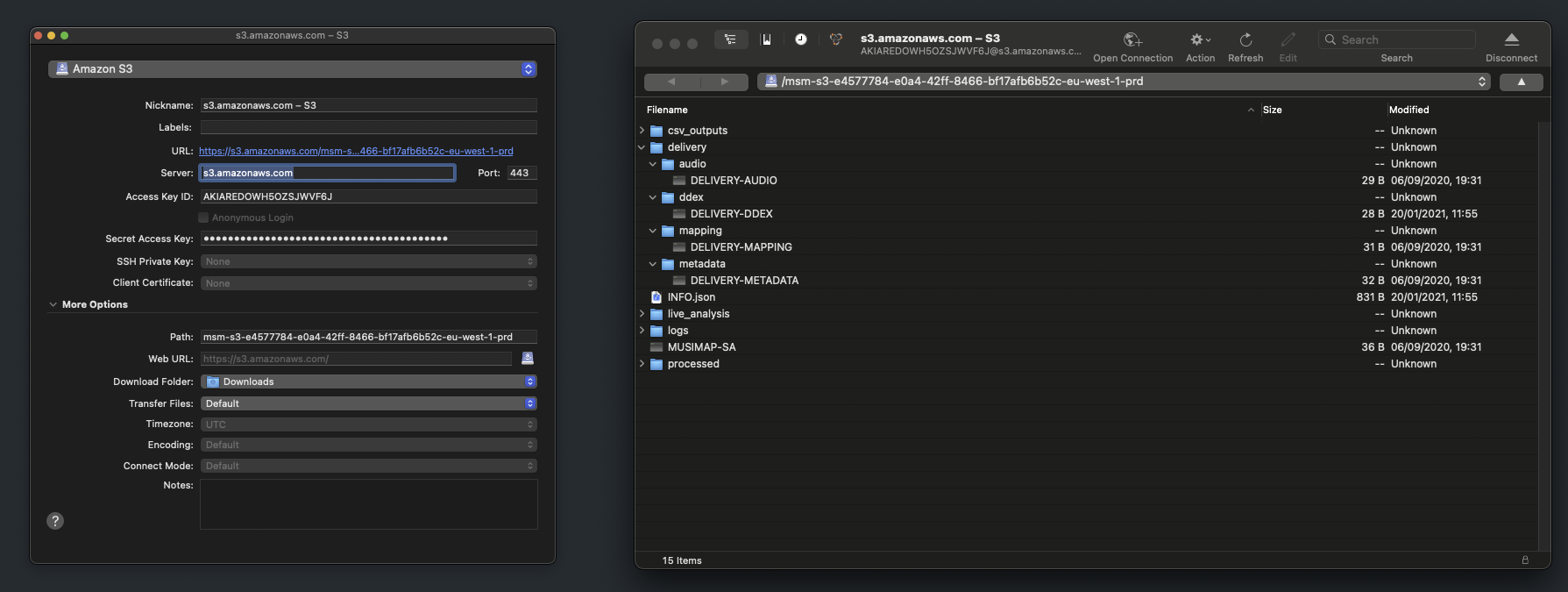The width and height of the screenshot is (1568, 592).
Task: Collapse the delivery folder
Action: [x=642, y=147]
